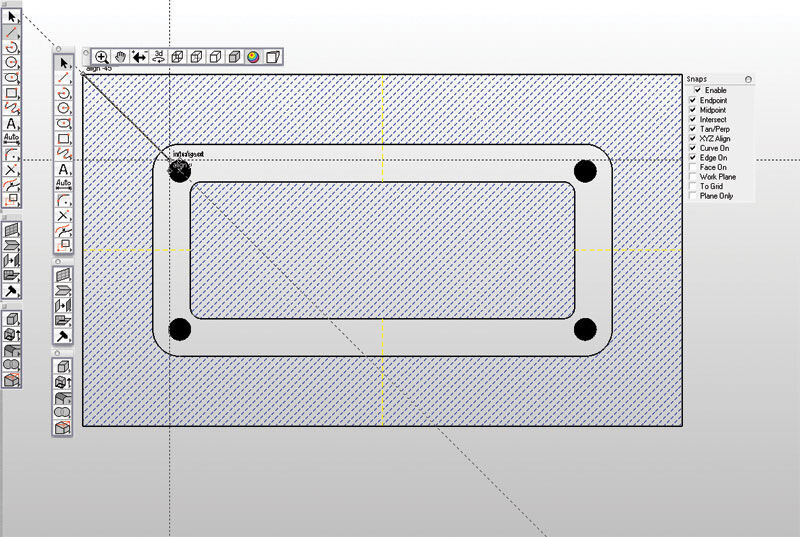
Task: Select the Transform/offset squares tool in floating palette
Action: [63, 245]
